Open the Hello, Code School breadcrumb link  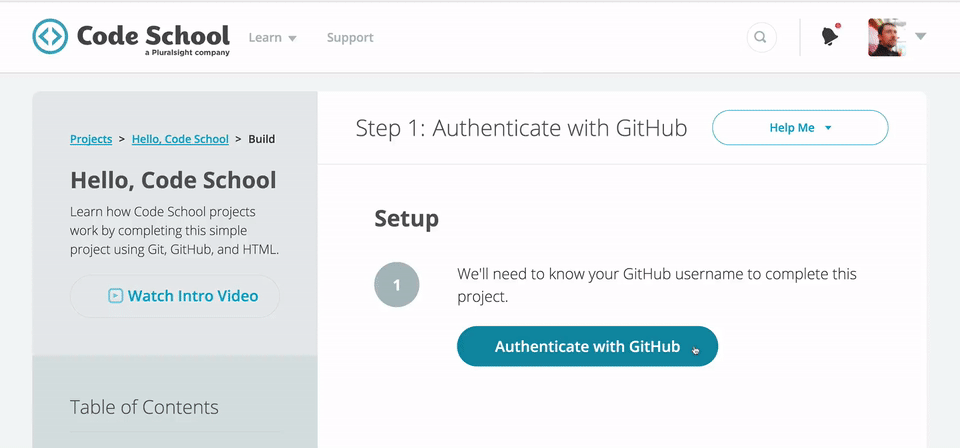180,139
